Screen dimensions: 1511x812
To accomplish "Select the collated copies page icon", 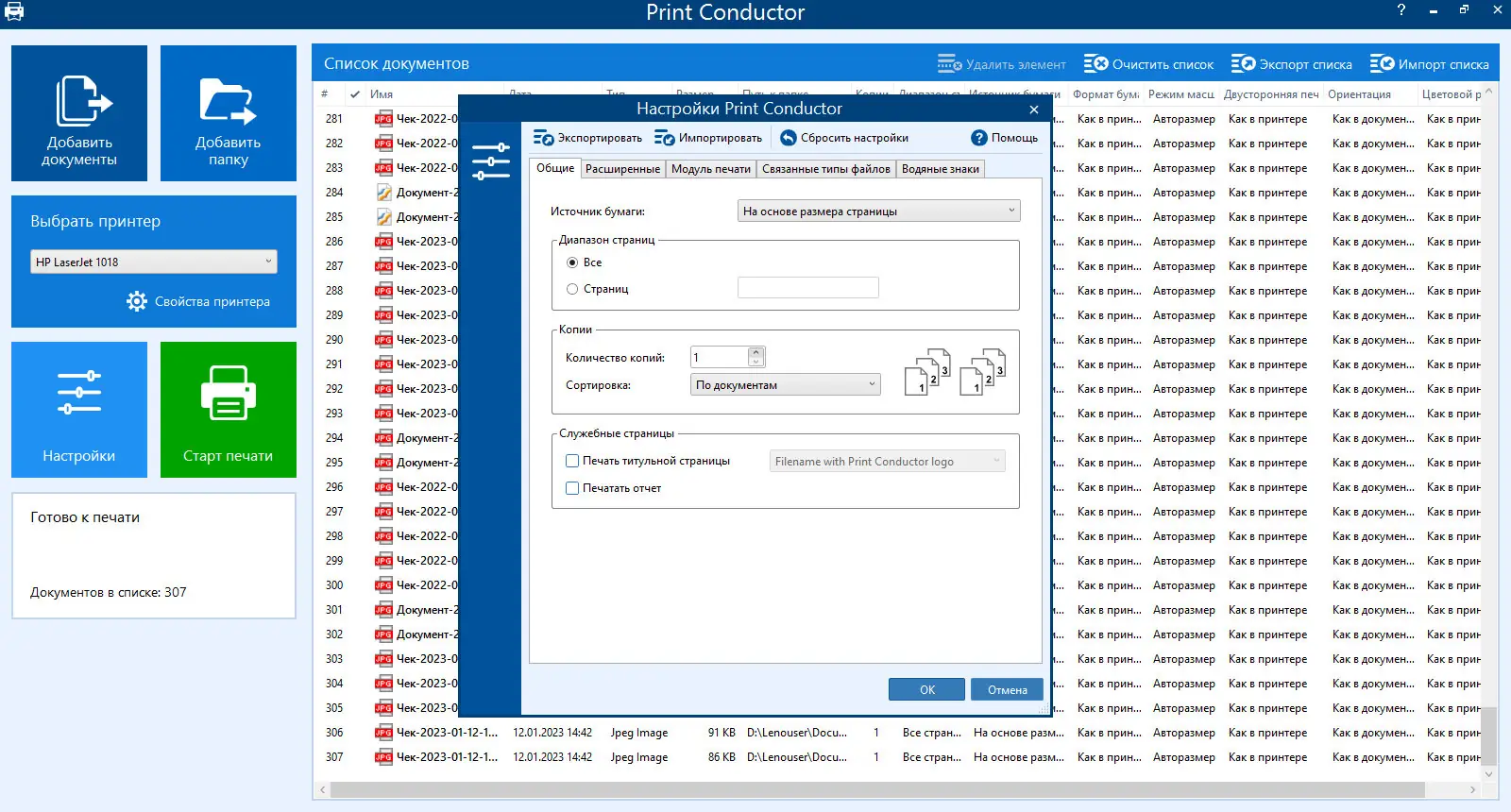I will 927,371.
